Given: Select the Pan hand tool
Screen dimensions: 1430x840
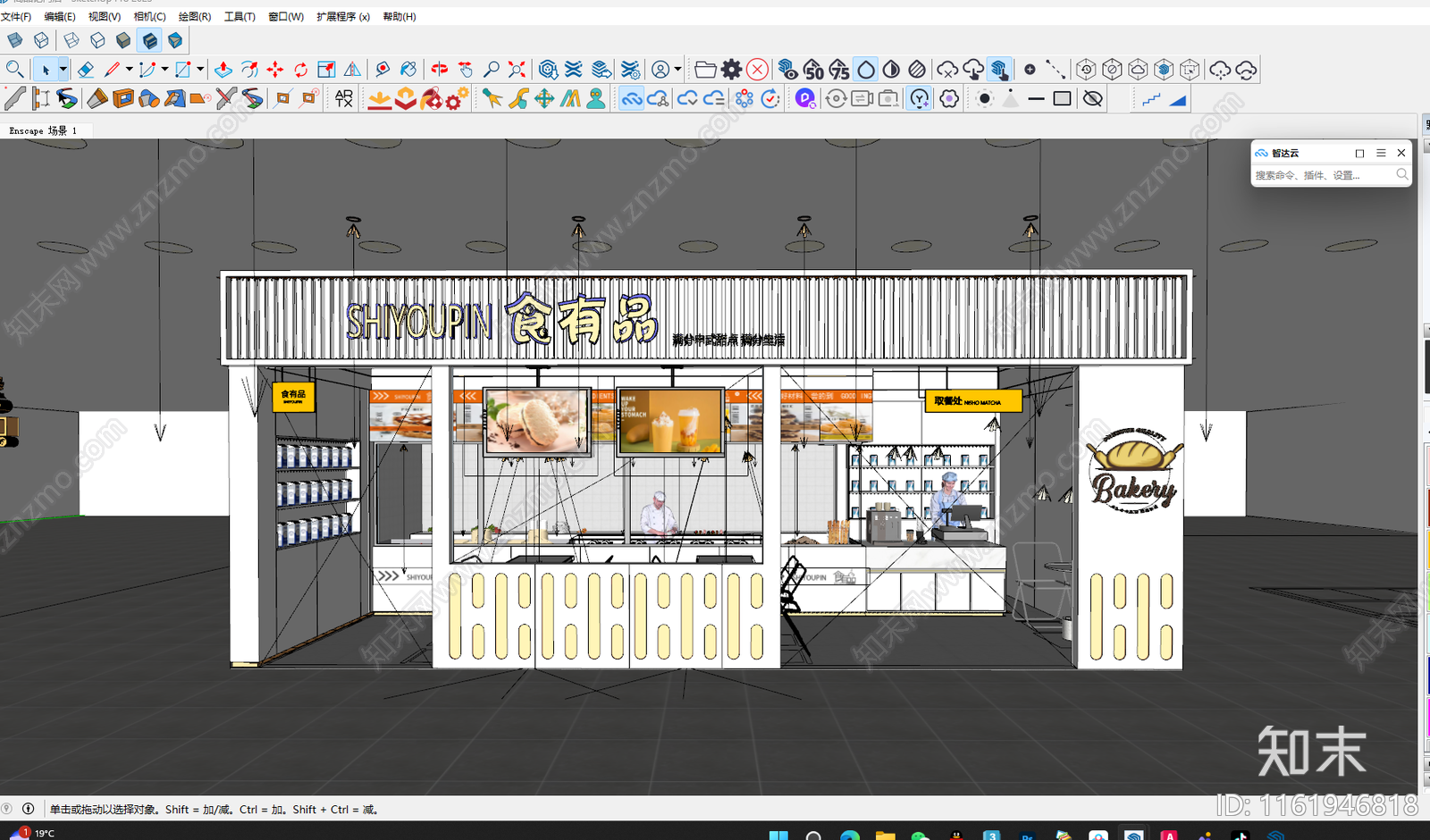Looking at the screenshot, I should [x=465, y=69].
